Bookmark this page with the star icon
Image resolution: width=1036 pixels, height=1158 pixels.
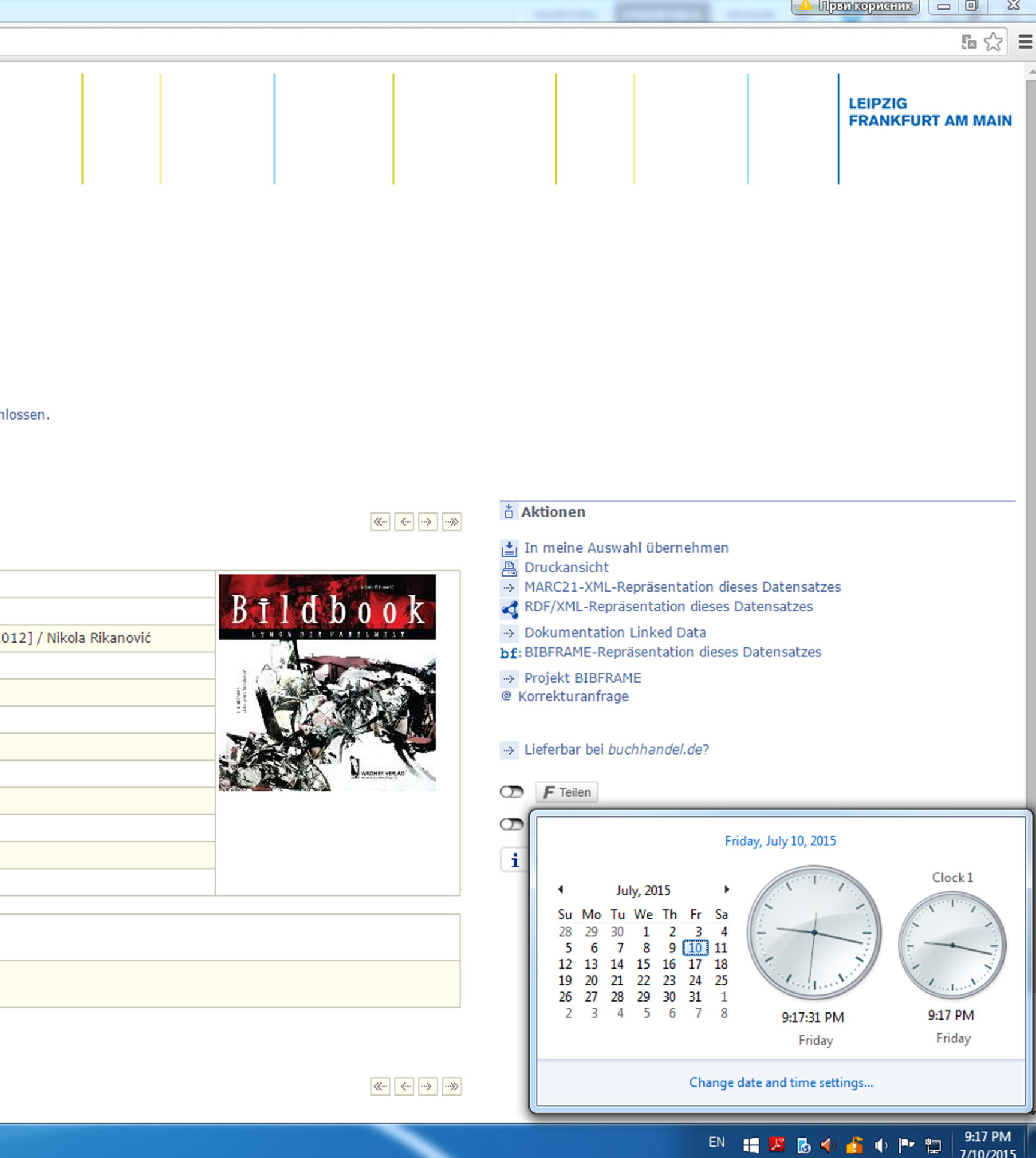pyautogui.click(x=993, y=42)
